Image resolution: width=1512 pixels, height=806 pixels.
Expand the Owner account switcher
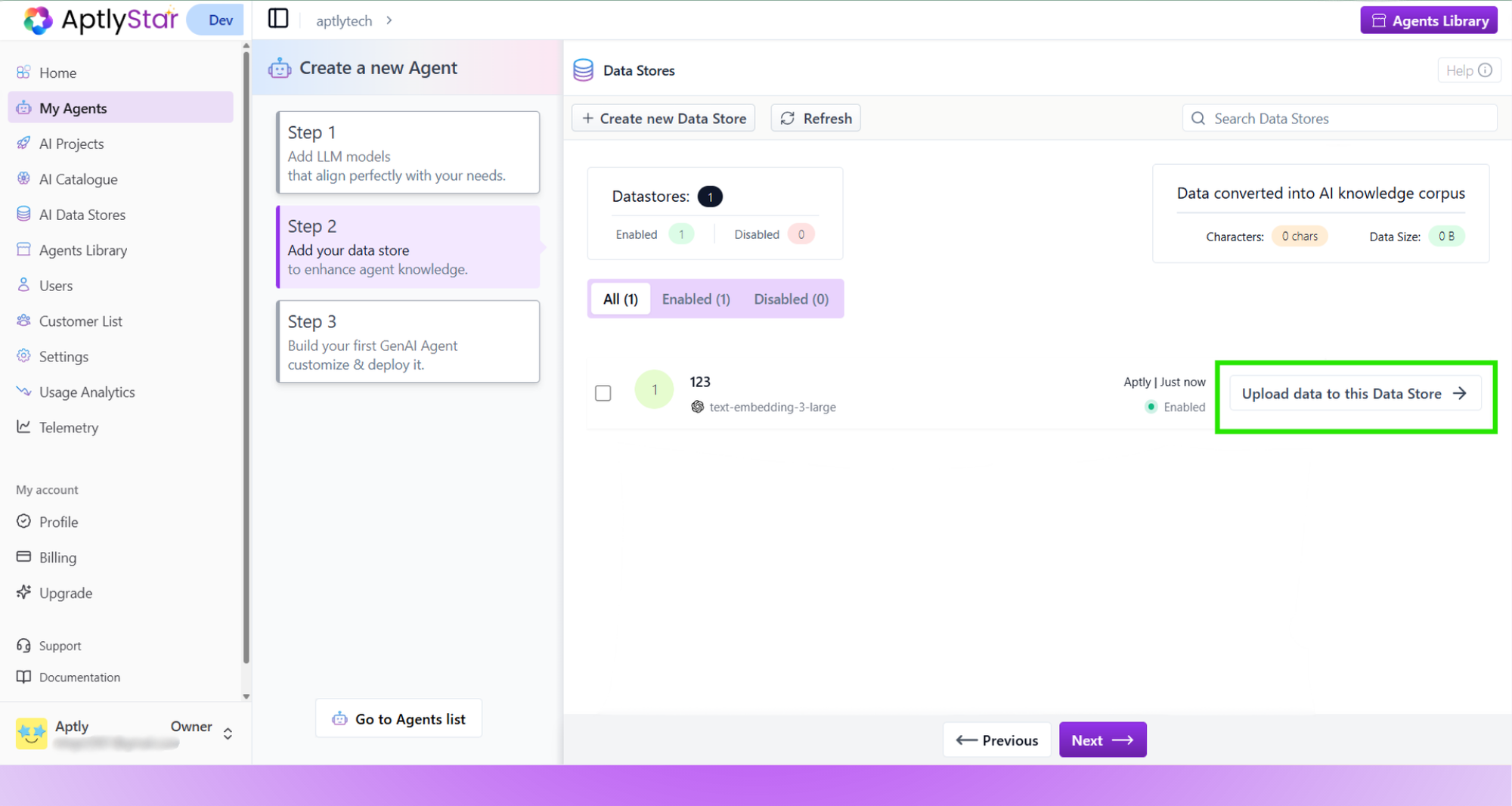pos(228,733)
